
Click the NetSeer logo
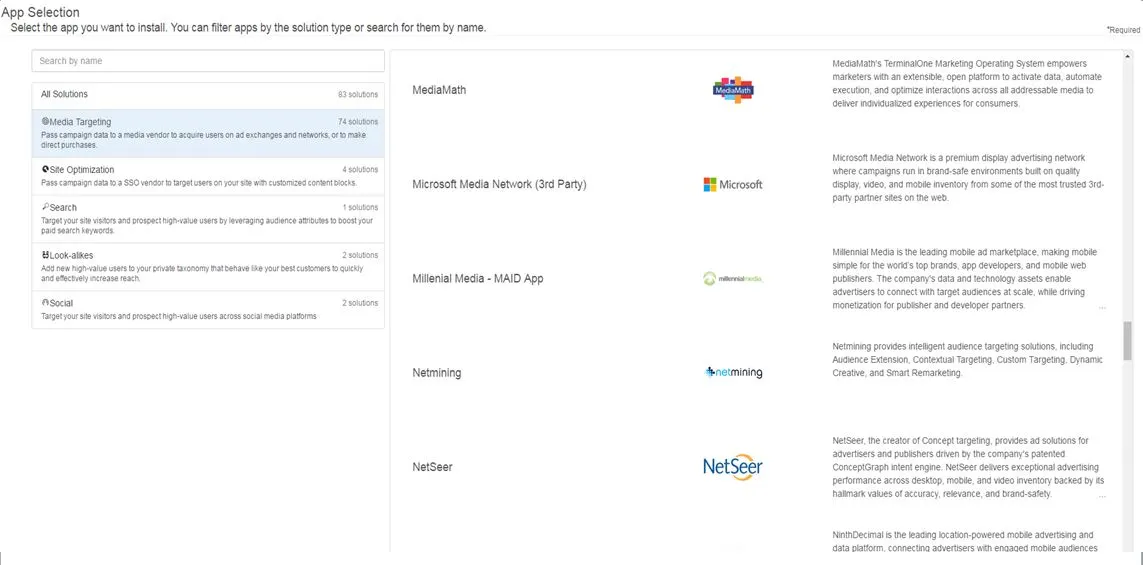pyautogui.click(x=733, y=467)
